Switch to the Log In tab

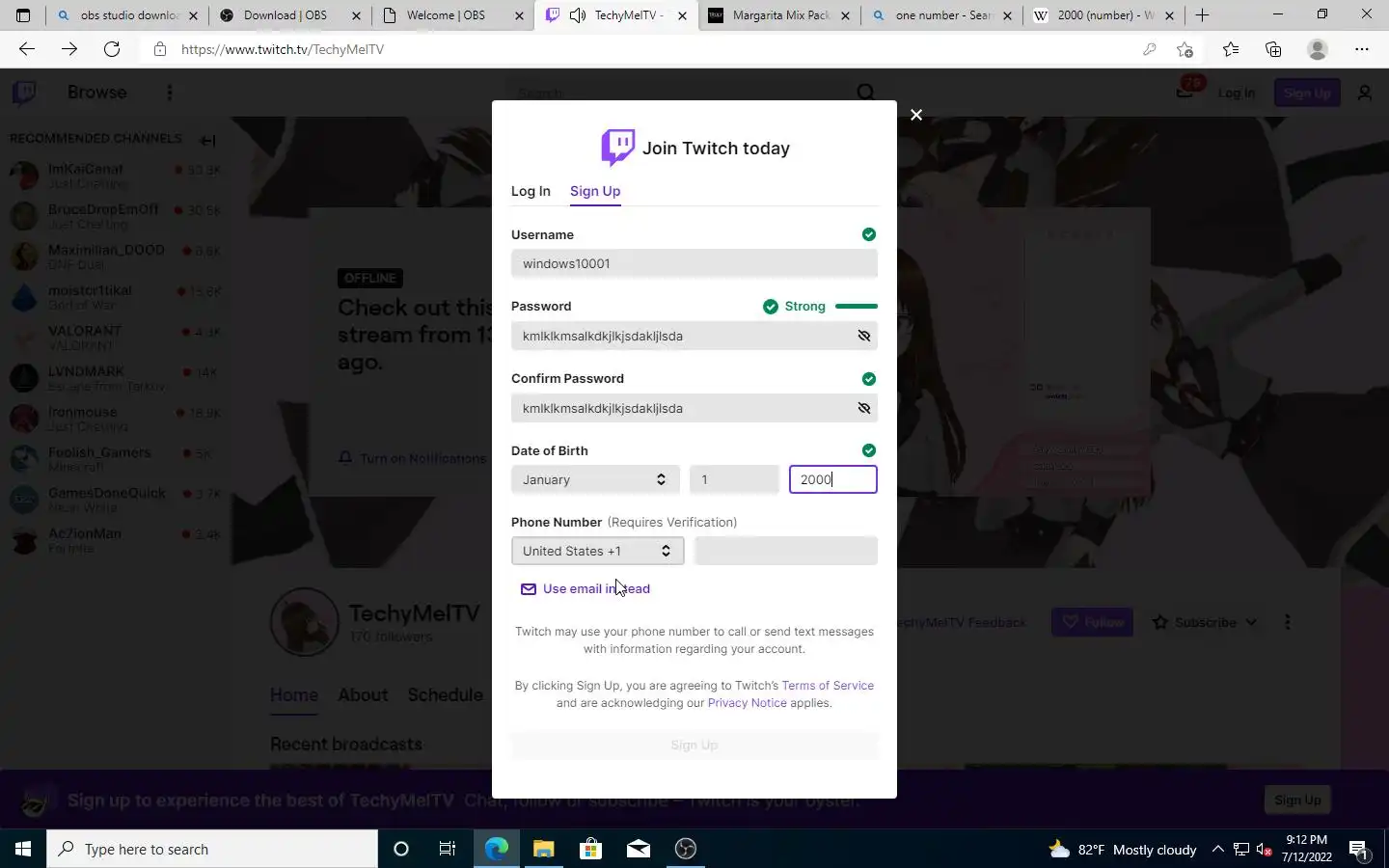(x=531, y=191)
